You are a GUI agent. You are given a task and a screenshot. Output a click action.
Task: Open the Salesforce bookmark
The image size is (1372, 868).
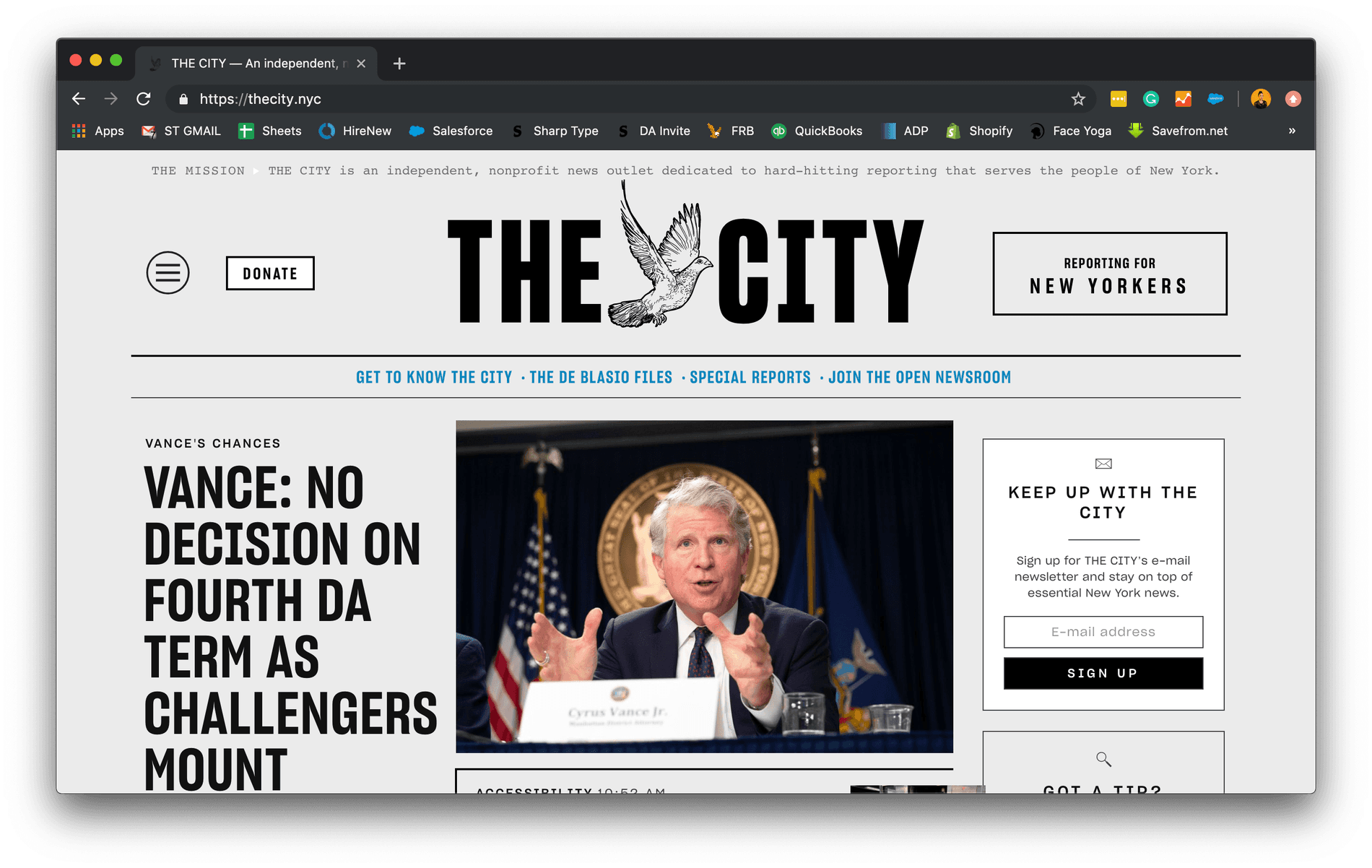click(x=451, y=131)
